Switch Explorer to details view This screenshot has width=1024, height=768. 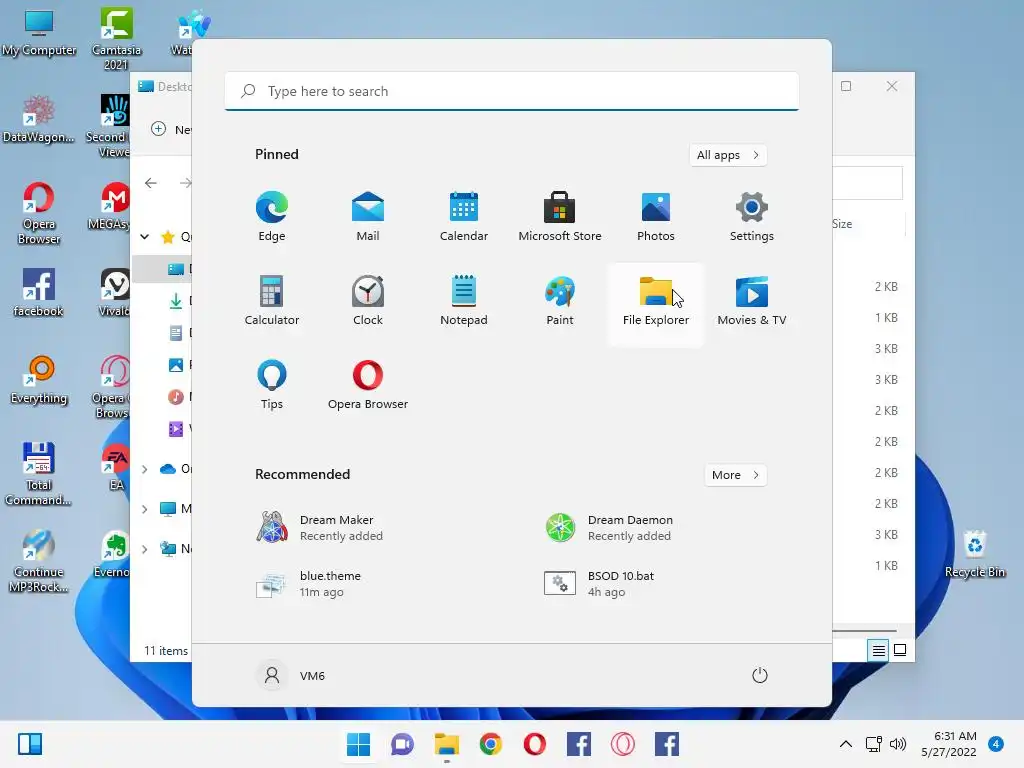coord(878,650)
